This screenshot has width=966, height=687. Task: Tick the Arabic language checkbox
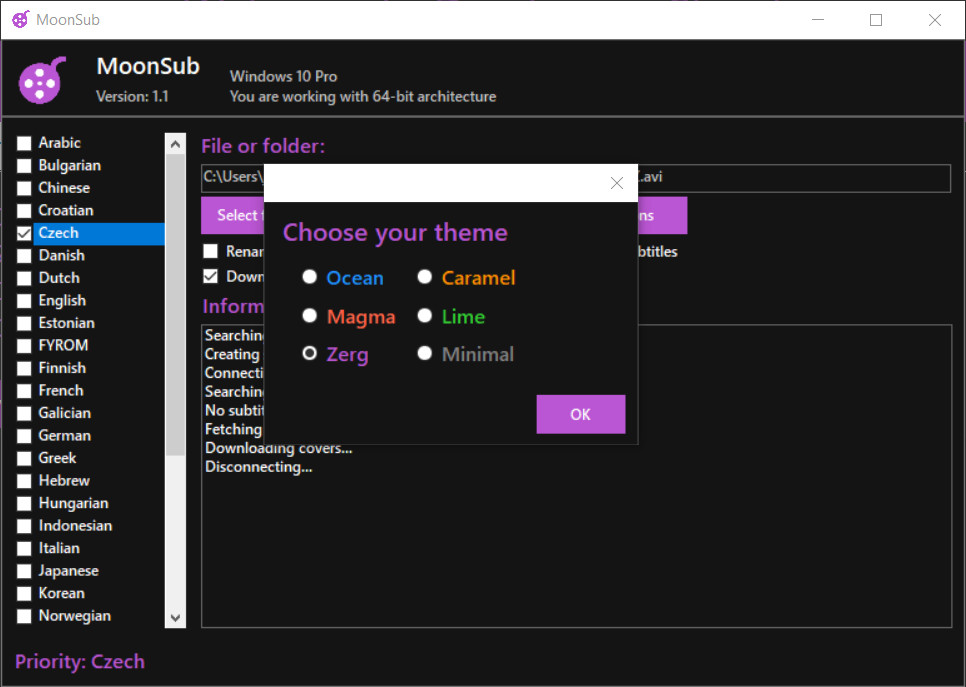24,143
